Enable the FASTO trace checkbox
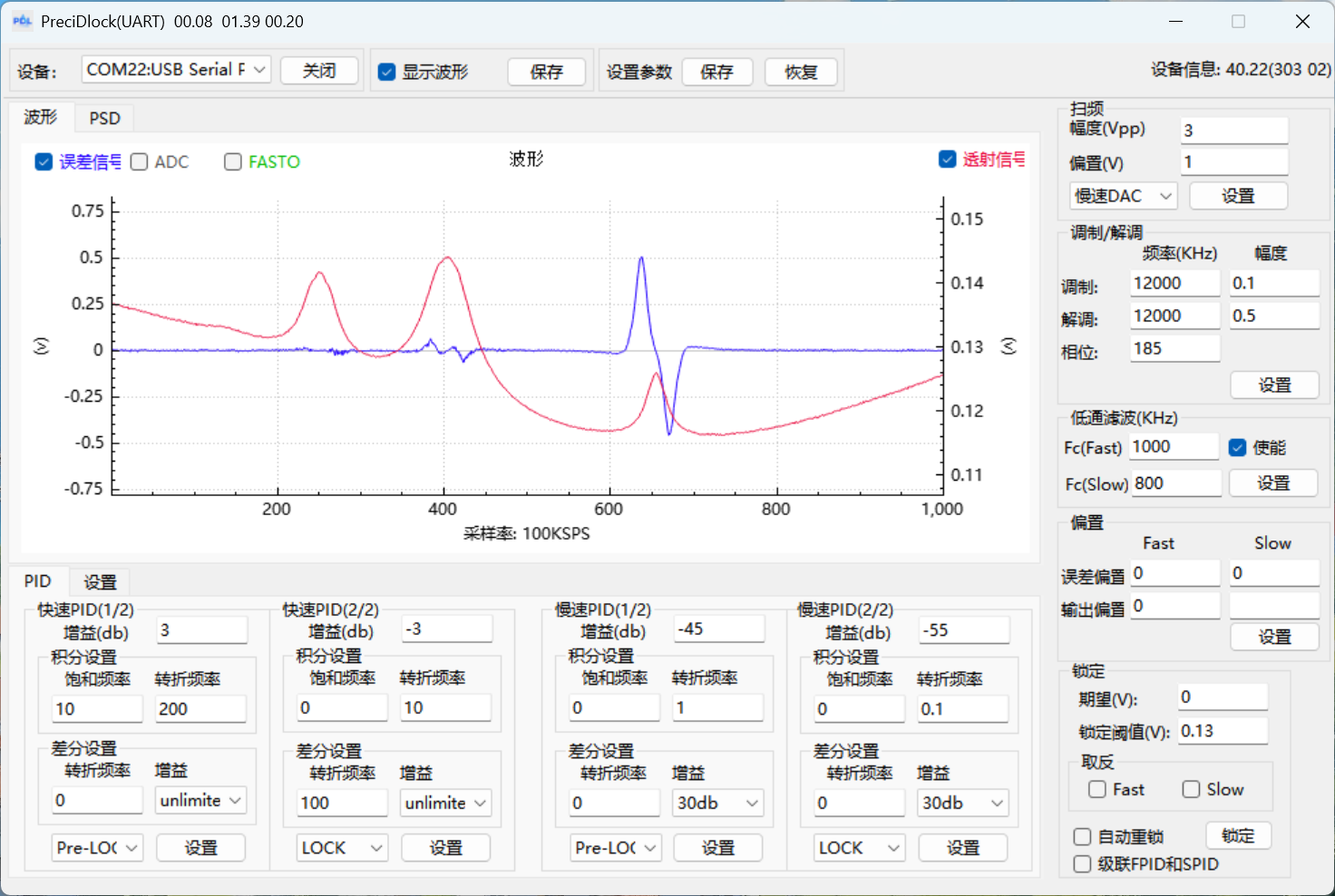This screenshot has width=1335, height=896. (233, 161)
